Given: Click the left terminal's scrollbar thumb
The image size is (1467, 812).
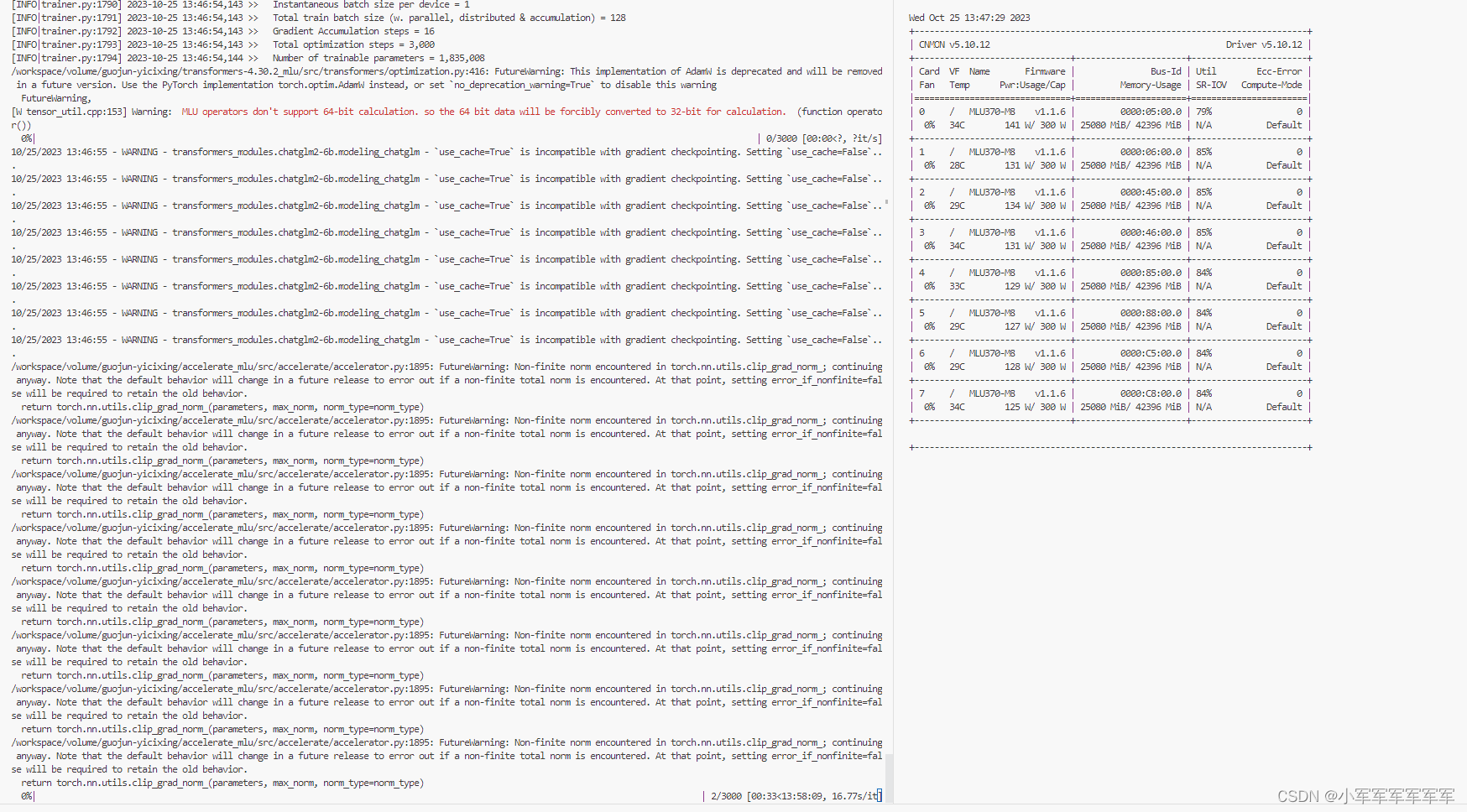Looking at the screenshot, I should click(889, 778).
